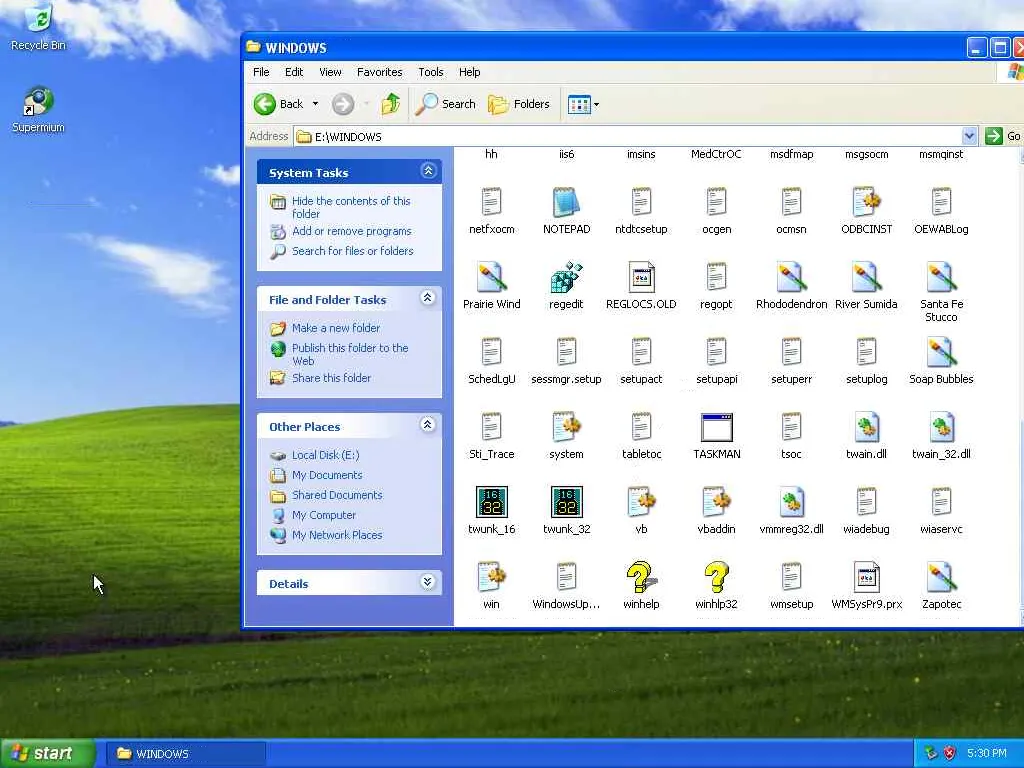Toggle the Folders pane button
The image size is (1024, 768).
point(519,104)
